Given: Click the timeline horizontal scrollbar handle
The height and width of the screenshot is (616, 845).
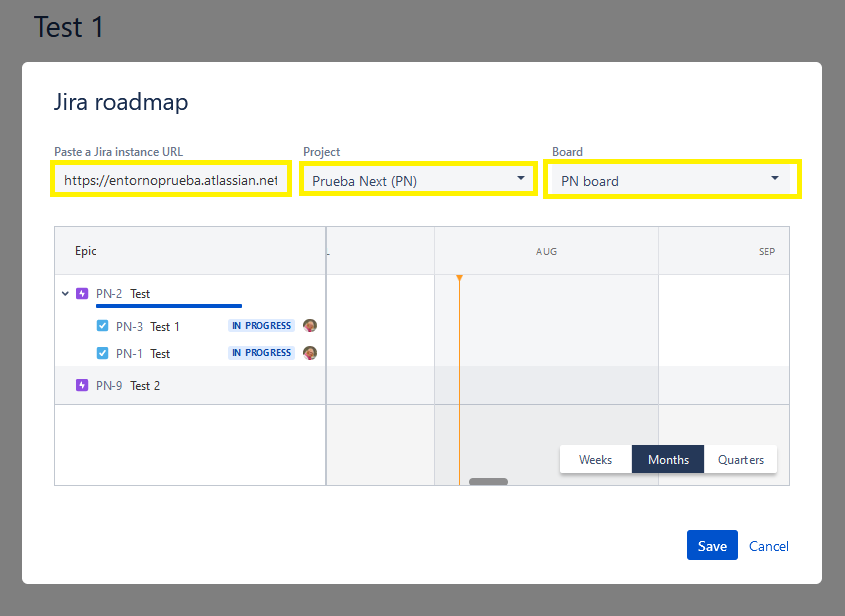Looking at the screenshot, I should click(488, 481).
